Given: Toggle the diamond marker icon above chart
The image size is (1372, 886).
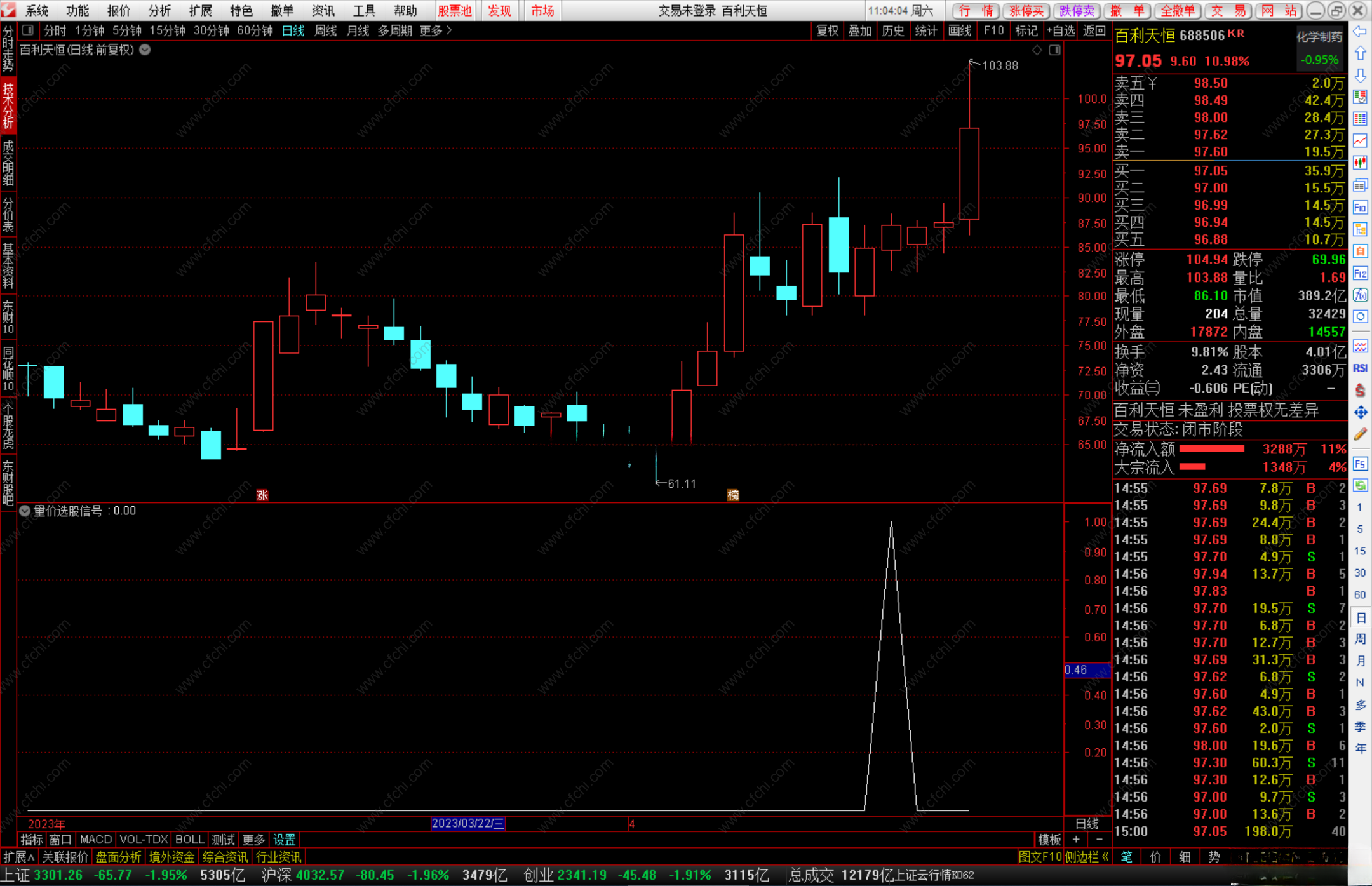Looking at the screenshot, I should pos(1037,50).
